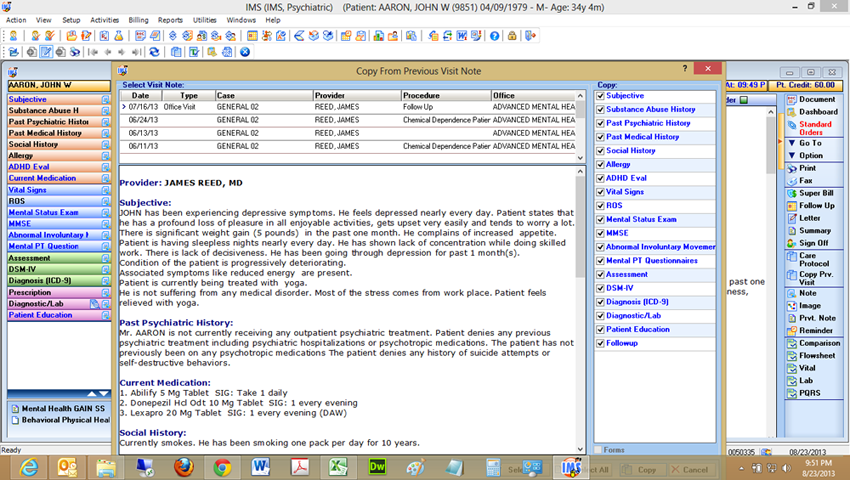Uncheck the Subjective copy checkbox
Screen dimensions: 850x480
click(x=600, y=96)
